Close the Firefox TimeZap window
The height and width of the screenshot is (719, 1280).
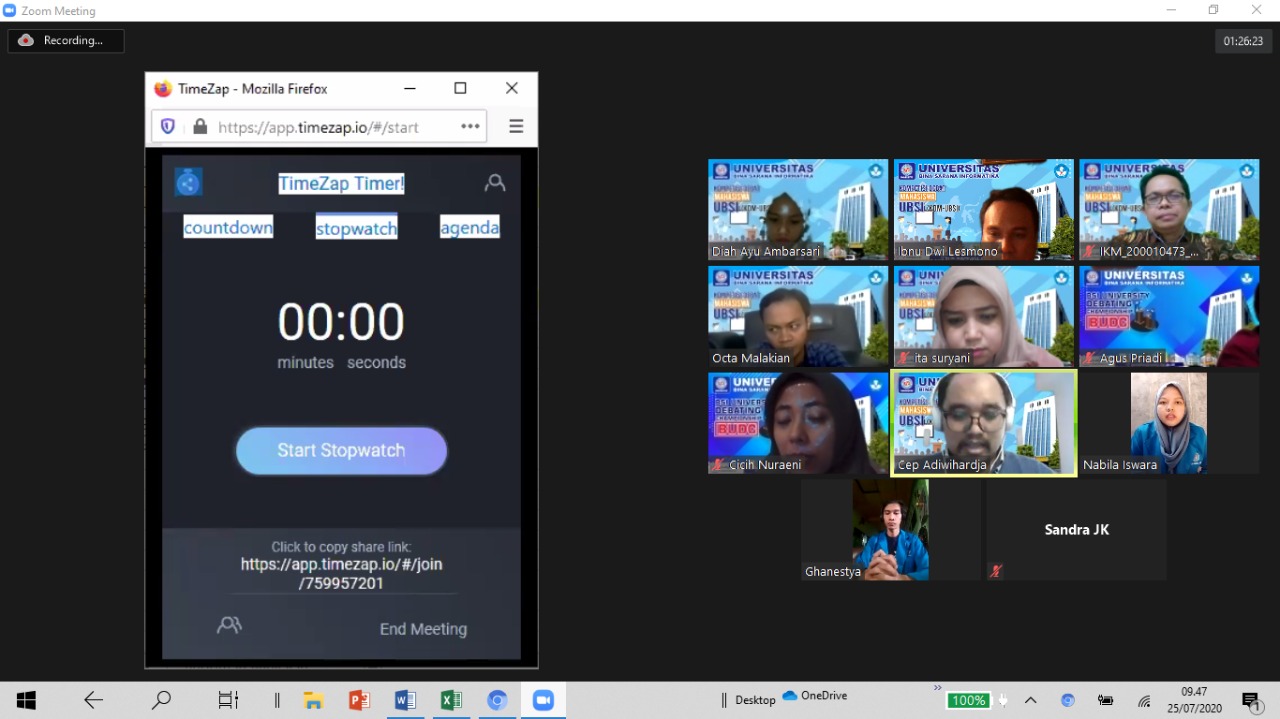pyautogui.click(x=512, y=88)
